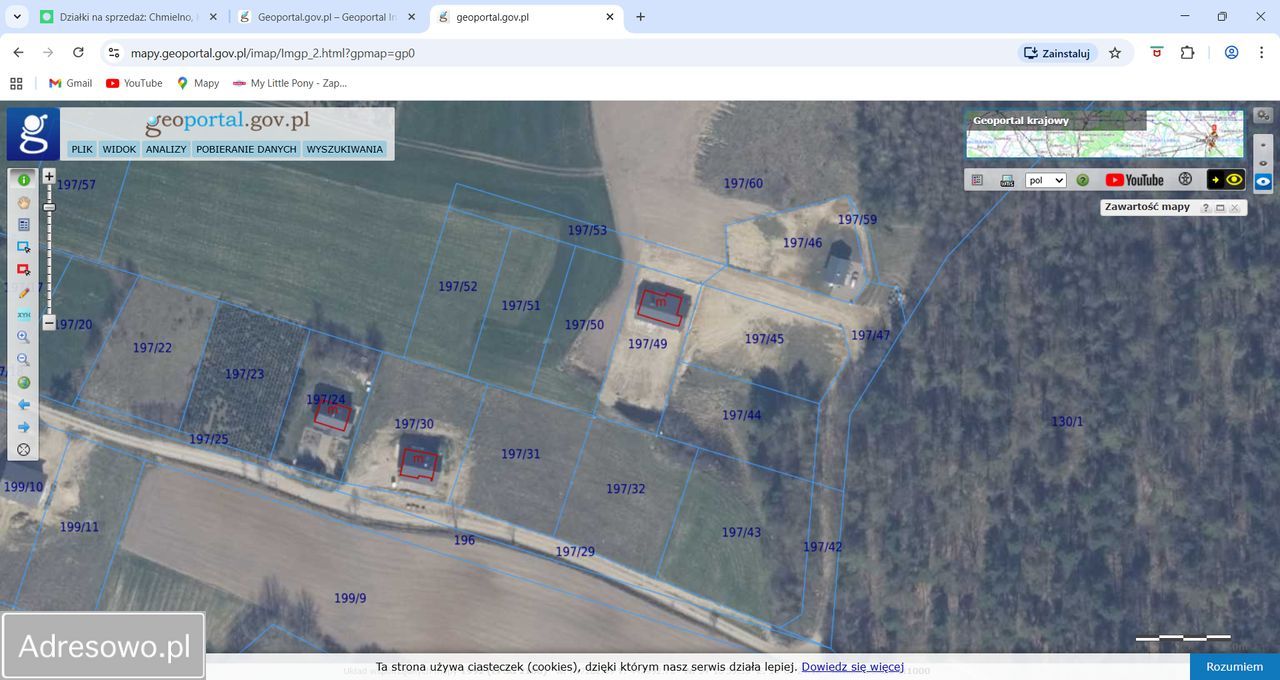Viewport: 1280px width, 680px height.
Task: Toggle the yellow-eye high contrast mode
Action: (1226, 180)
